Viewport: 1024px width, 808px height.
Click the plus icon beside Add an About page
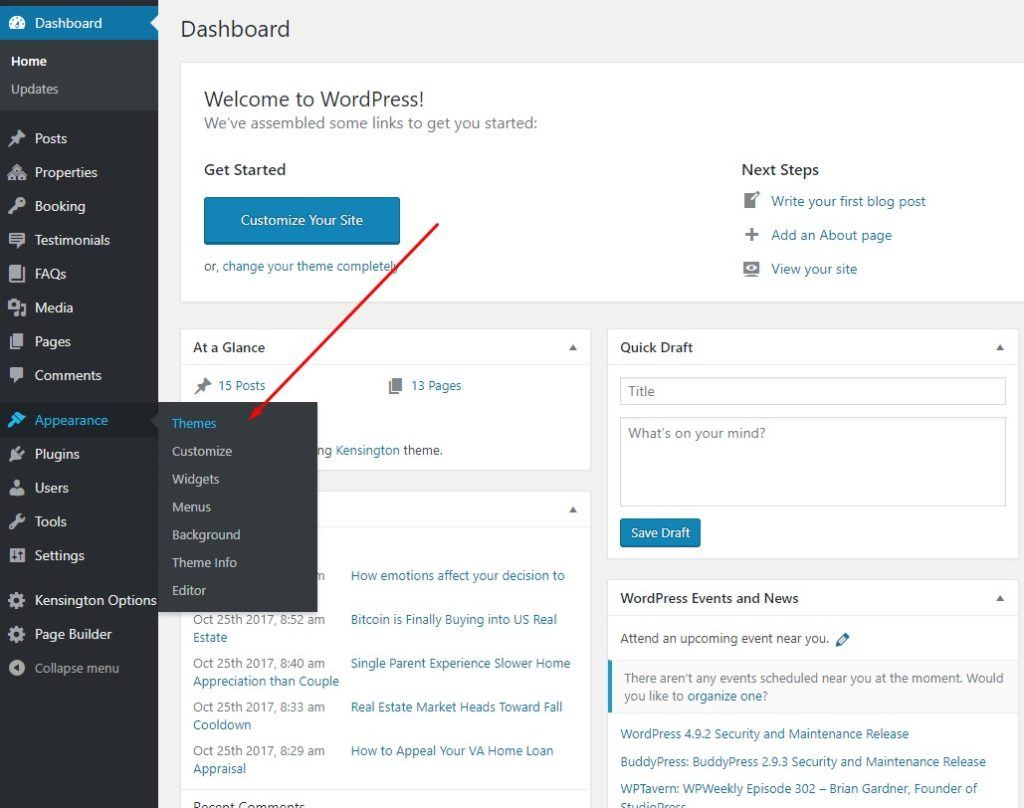coord(752,234)
